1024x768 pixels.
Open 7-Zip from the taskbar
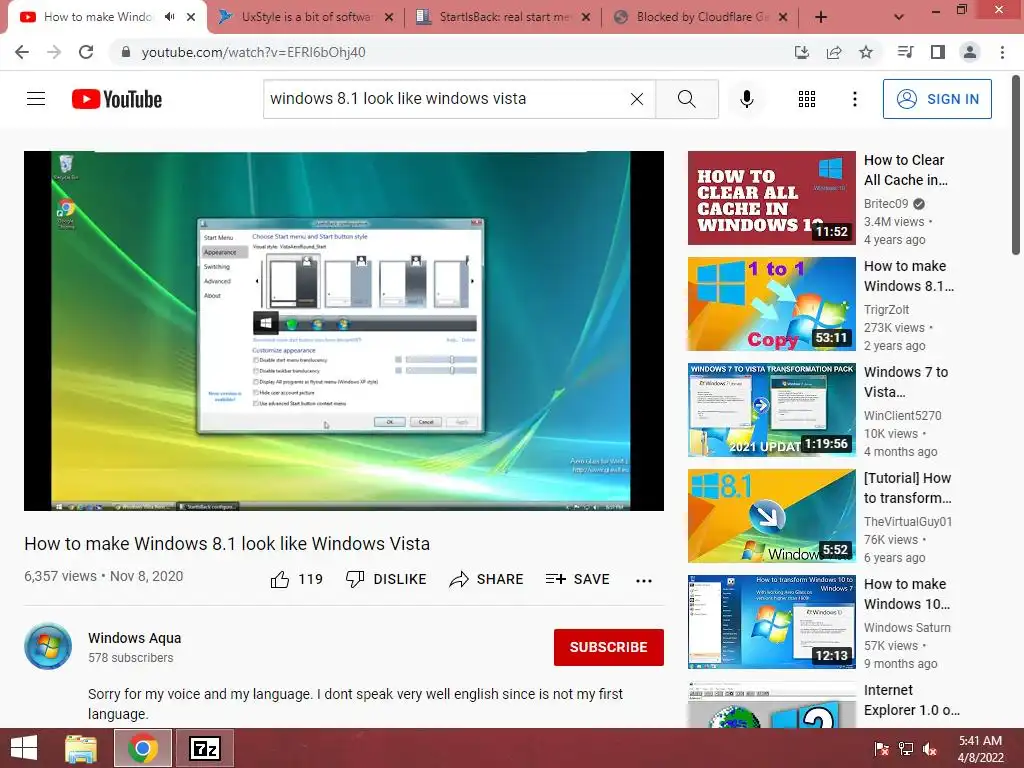point(204,748)
